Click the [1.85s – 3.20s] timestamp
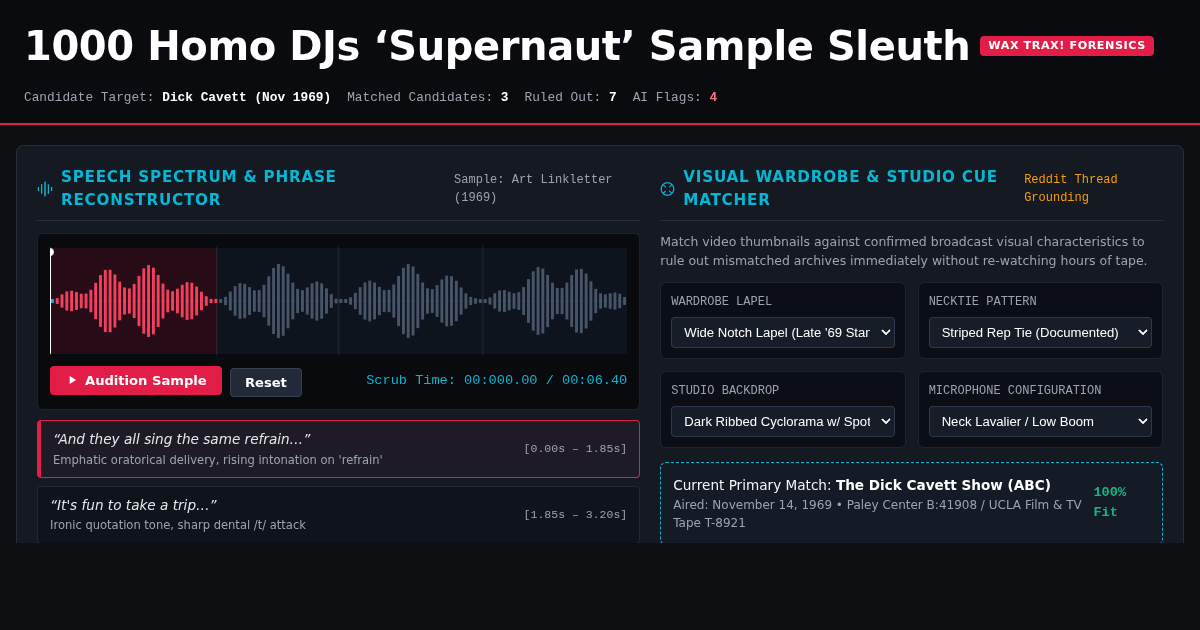The image size is (1200, 630). click(575, 514)
